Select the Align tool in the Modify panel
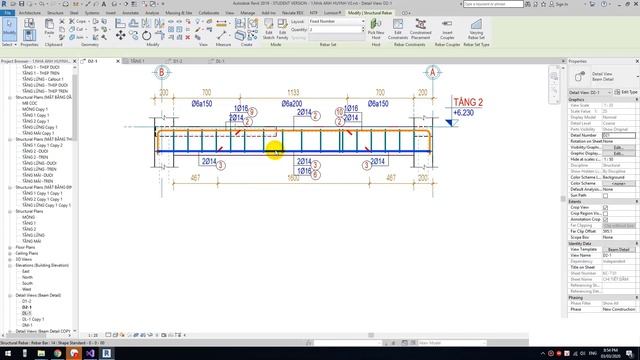The image size is (640, 360). (120, 23)
